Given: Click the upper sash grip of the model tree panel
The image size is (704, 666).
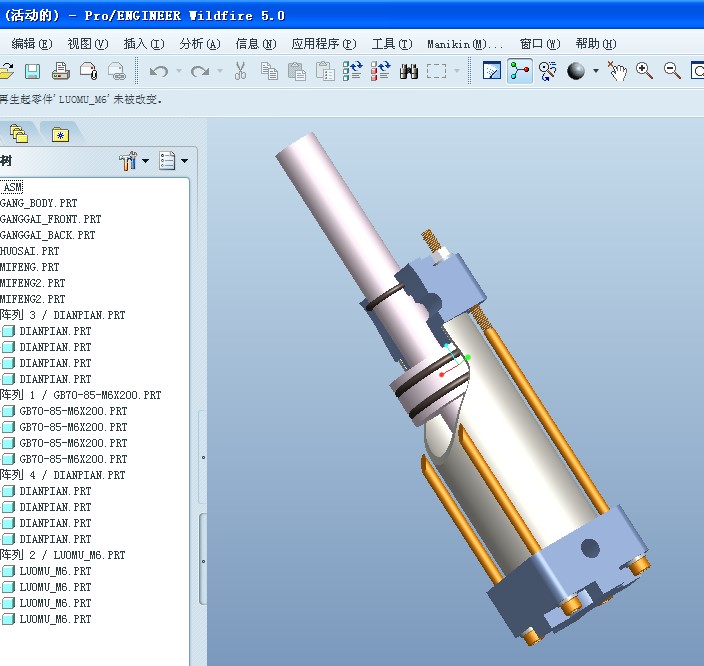Looking at the screenshot, I should [203, 458].
